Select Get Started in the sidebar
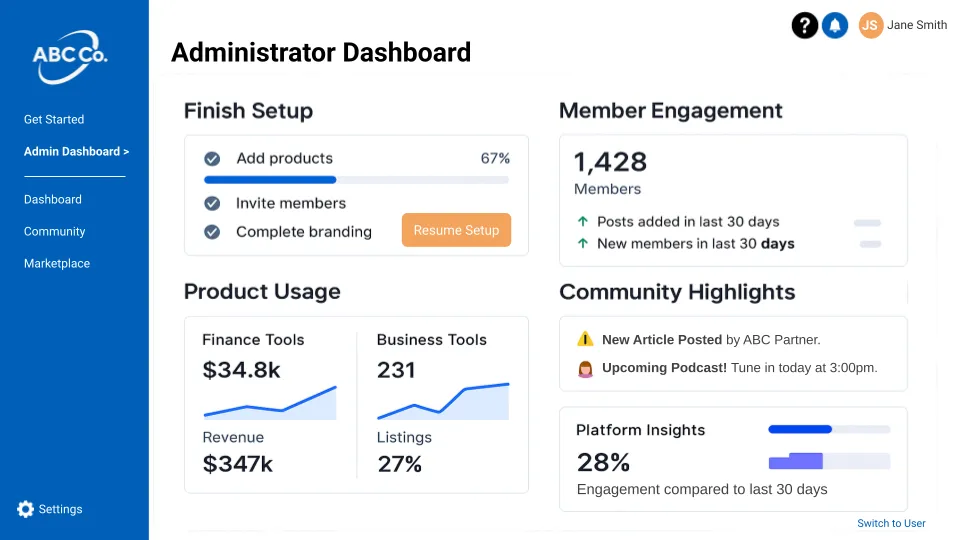The width and height of the screenshot is (960, 540). click(54, 119)
